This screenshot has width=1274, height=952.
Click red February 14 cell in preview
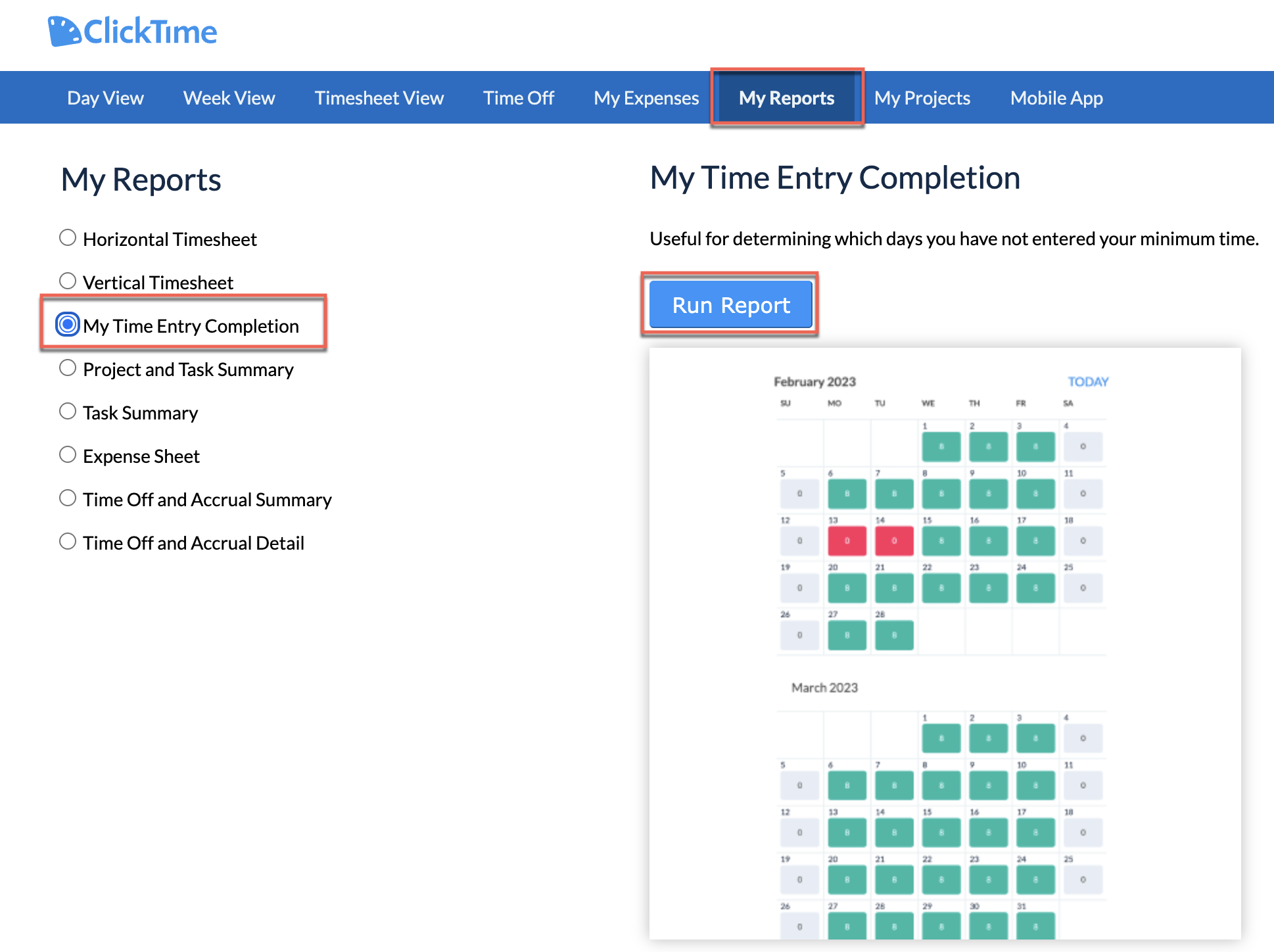[x=894, y=540]
